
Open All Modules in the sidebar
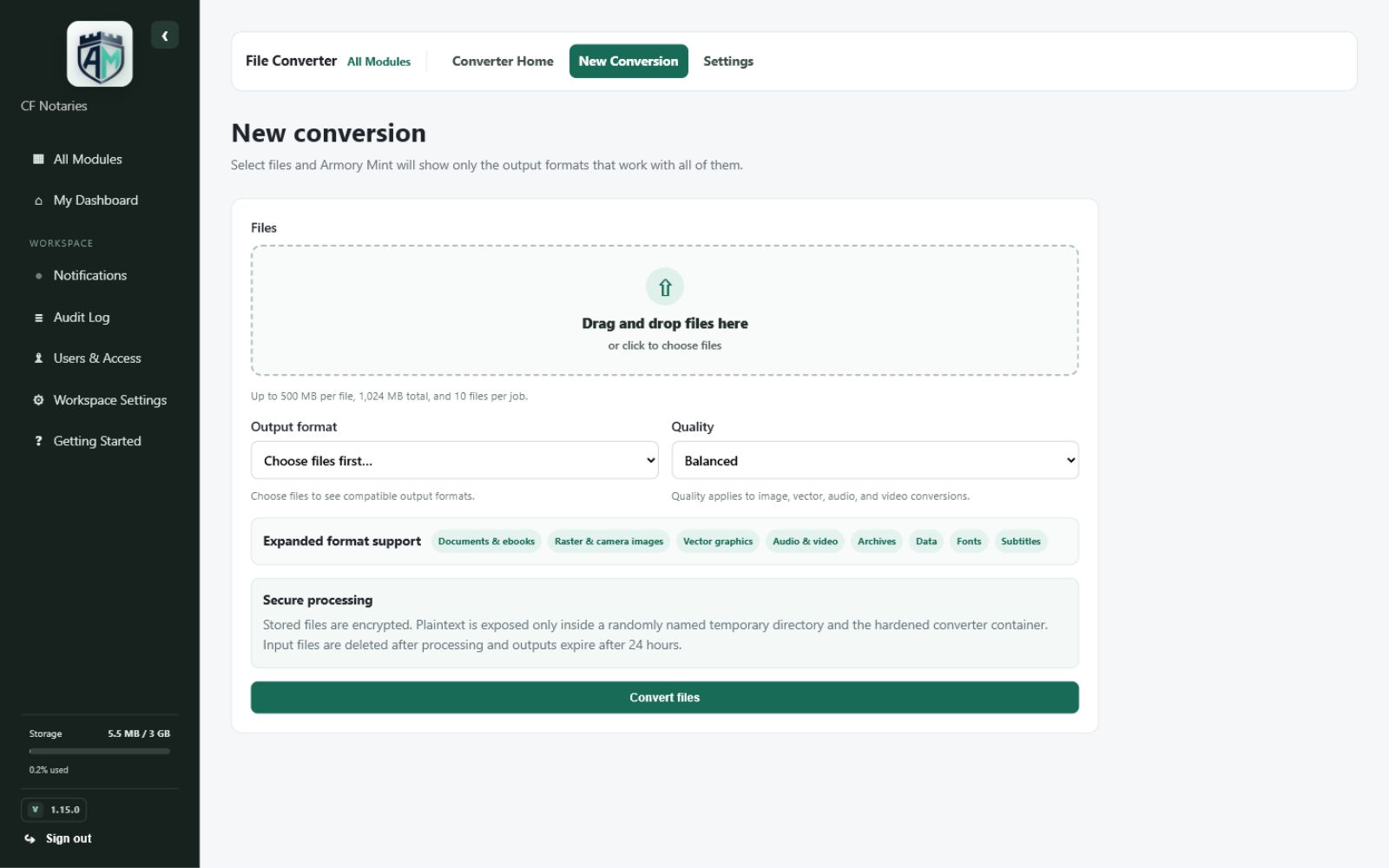[x=100, y=159]
